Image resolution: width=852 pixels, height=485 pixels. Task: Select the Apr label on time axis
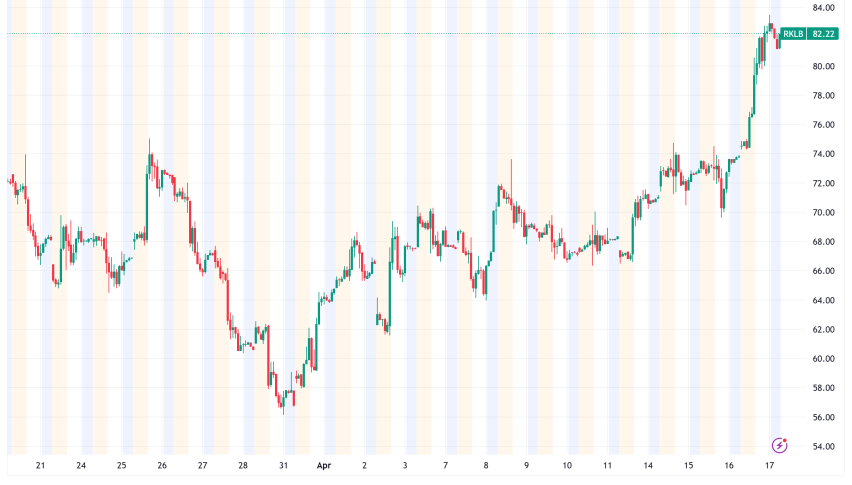click(324, 466)
